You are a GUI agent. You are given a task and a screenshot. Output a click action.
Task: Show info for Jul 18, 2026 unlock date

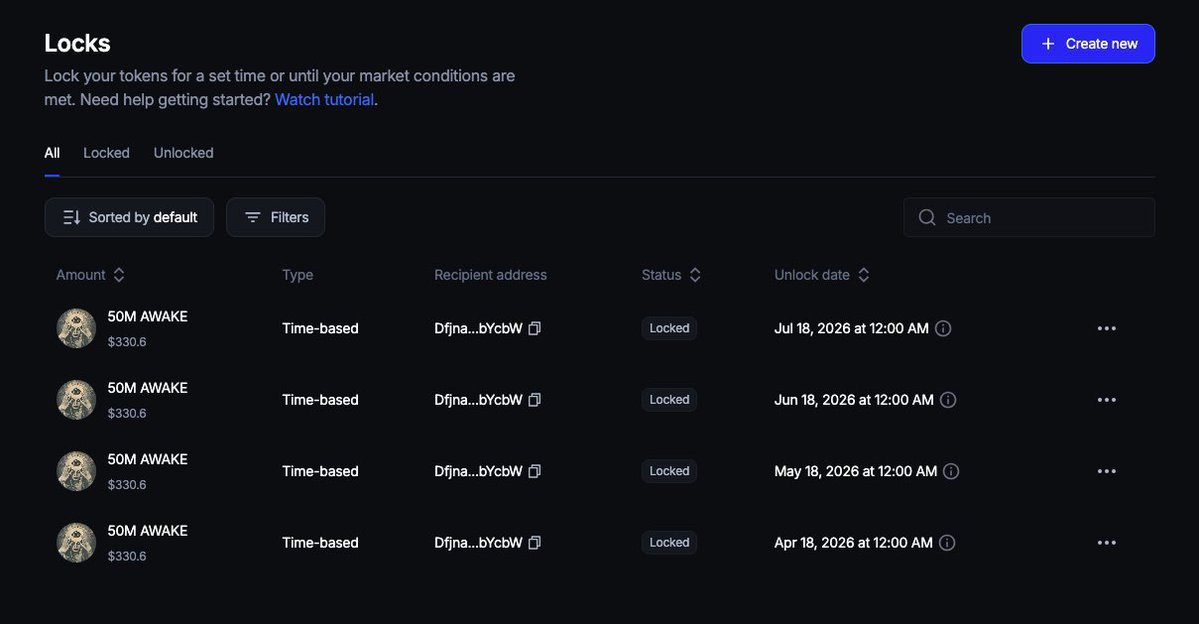point(943,328)
